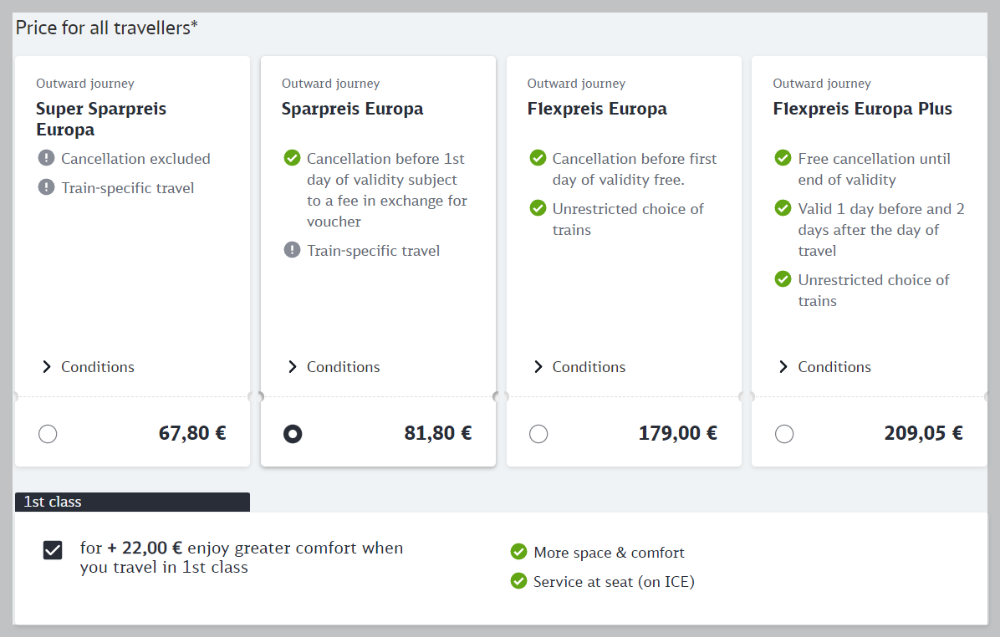The height and width of the screenshot is (637, 1000).
Task: Click green check beside Flexpreis cancellation free
Action: coord(538,158)
